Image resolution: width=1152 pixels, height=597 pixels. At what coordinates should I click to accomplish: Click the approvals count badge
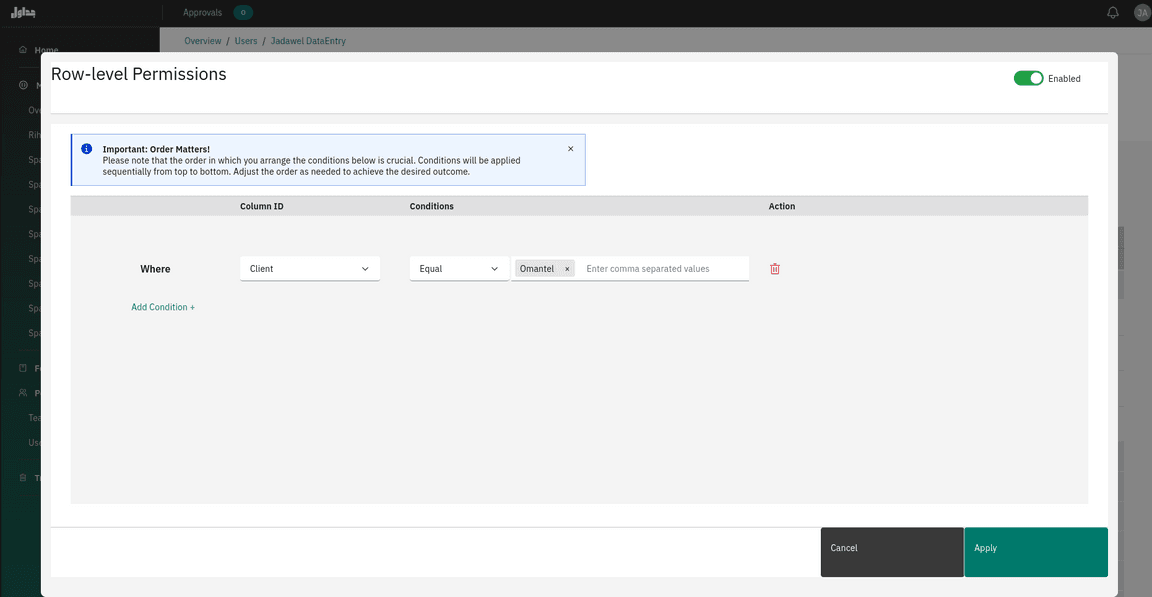[x=243, y=13]
